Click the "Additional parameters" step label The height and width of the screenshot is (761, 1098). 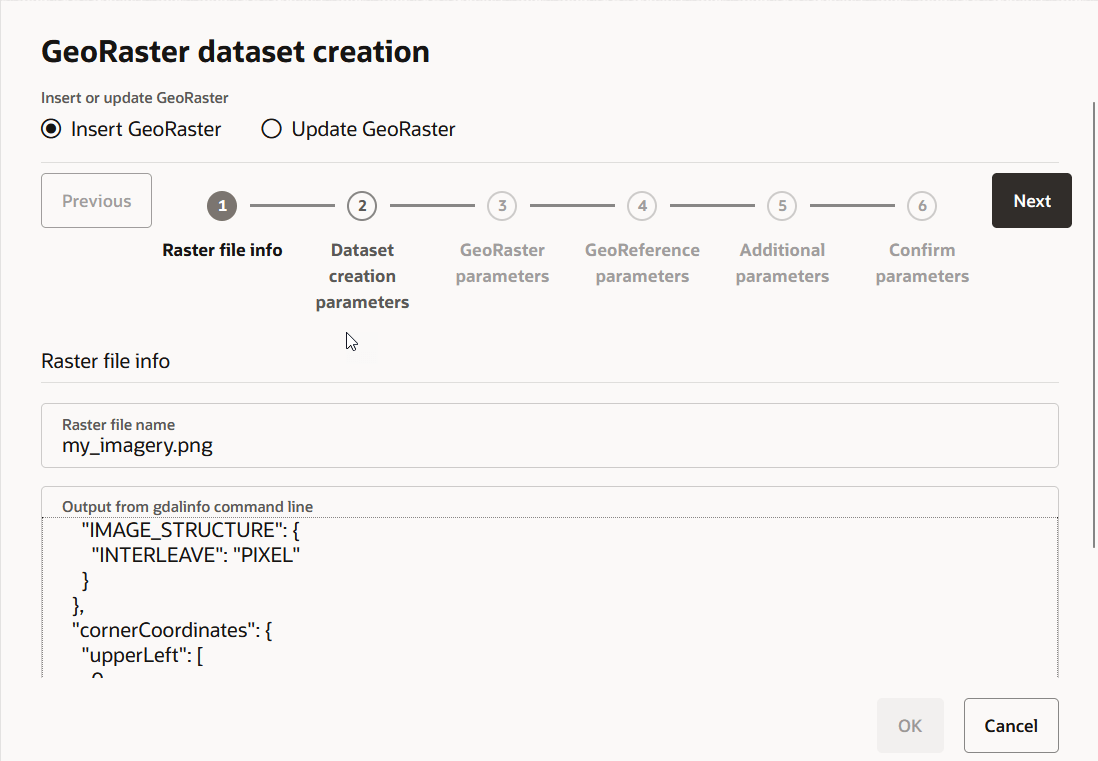pos(782,263)
